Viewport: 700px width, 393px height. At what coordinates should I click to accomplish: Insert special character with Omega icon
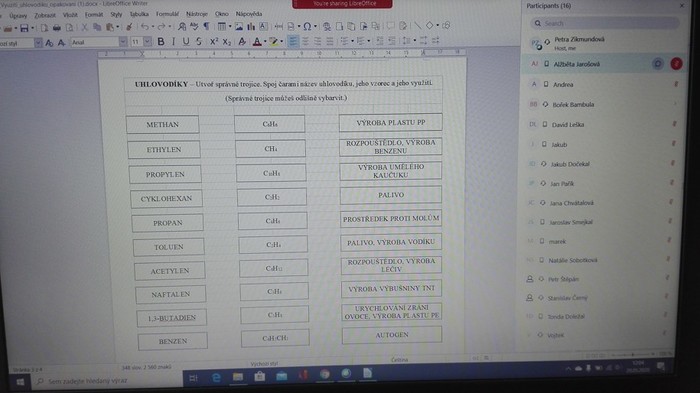[307, 26]
